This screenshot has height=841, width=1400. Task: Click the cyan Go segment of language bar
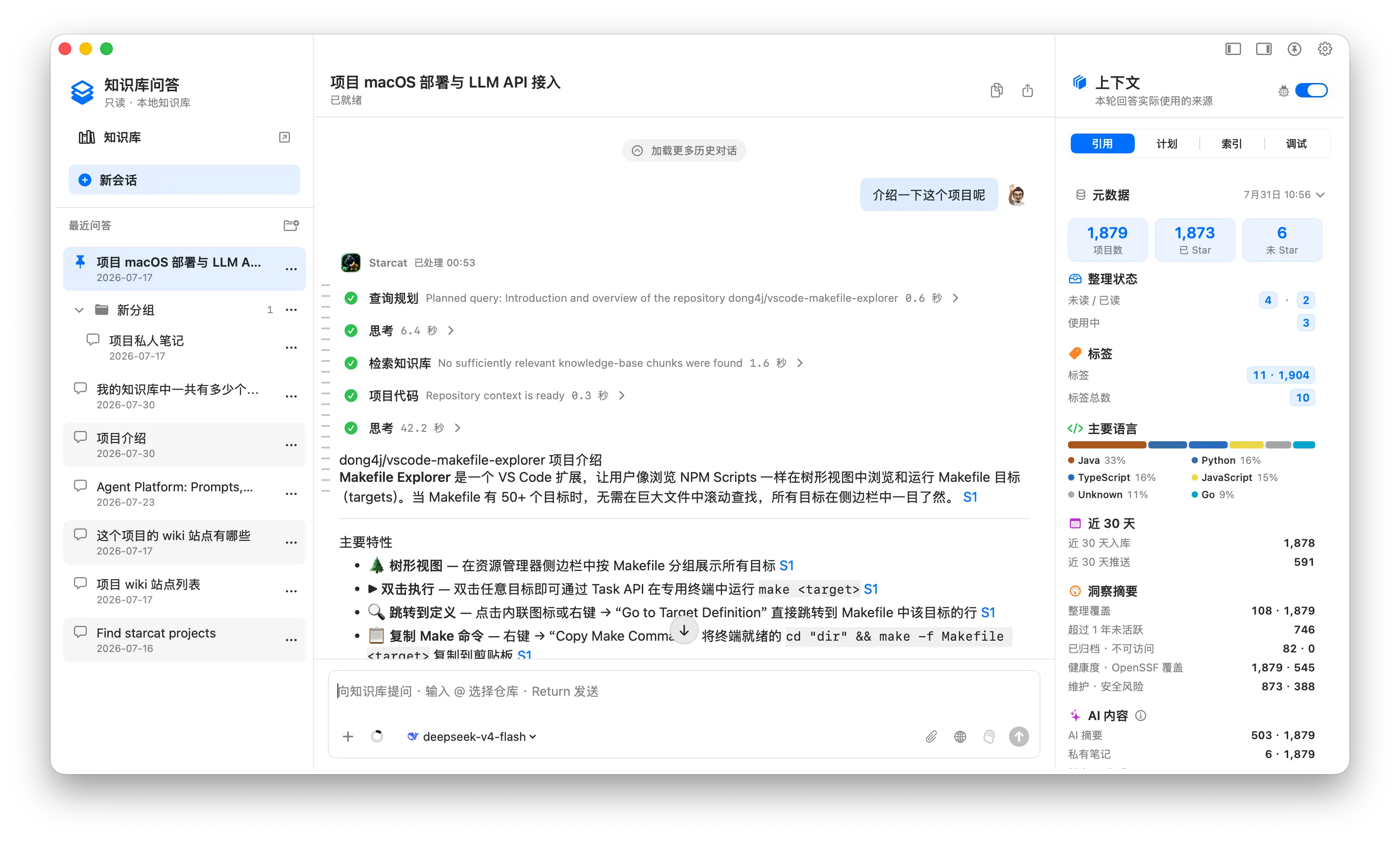coord(1304,445)
